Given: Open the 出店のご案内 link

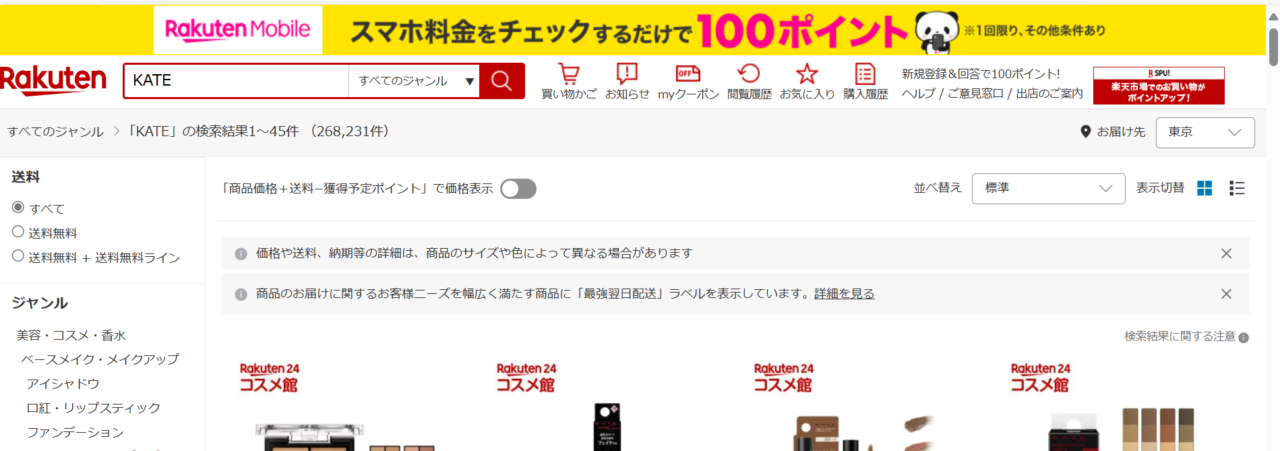Looking at the screenshot, I should [1049, 93].
